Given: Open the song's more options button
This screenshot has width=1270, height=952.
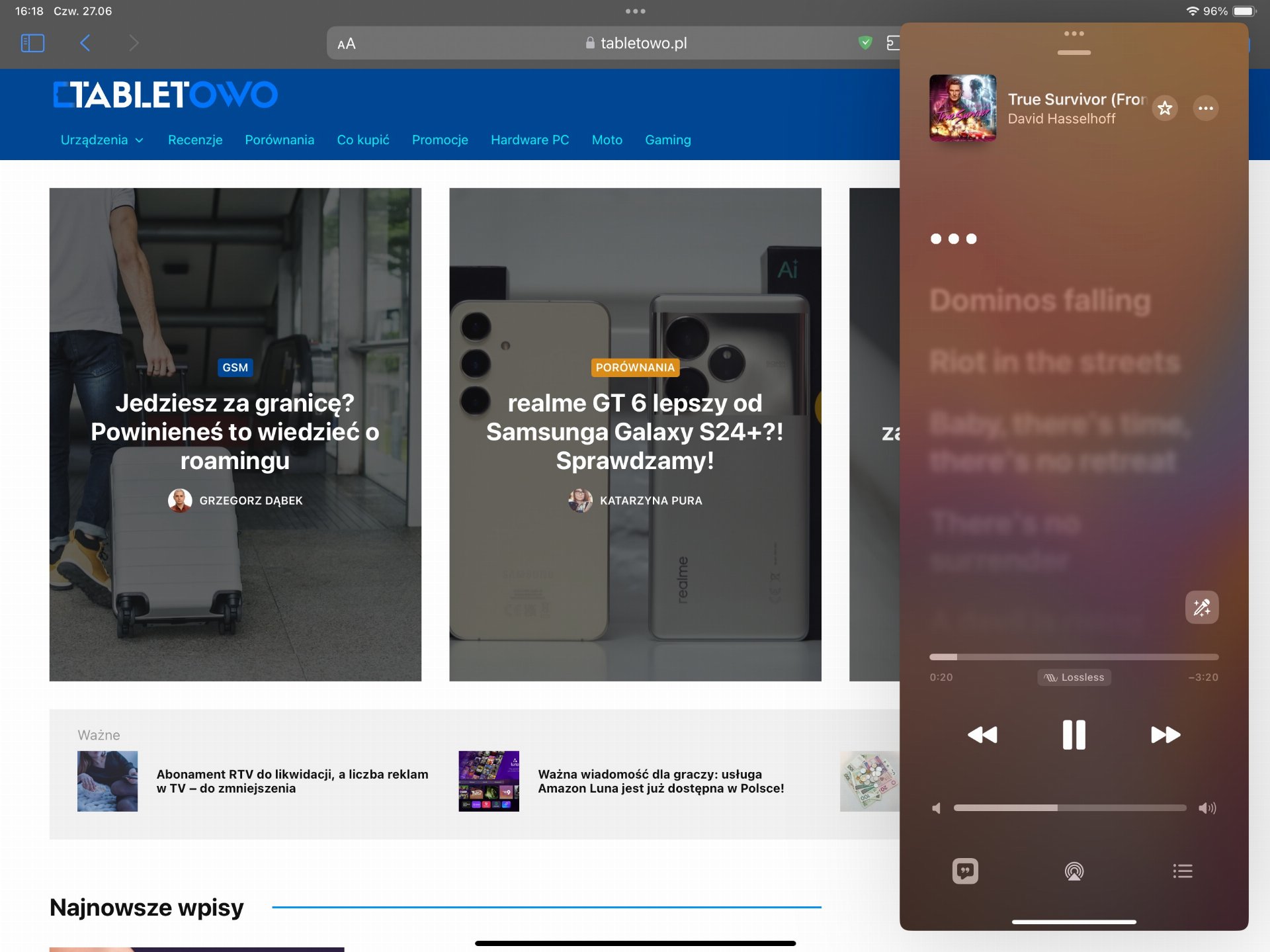Looking at the screenshot, I should pyautogui.click(x=1206, y=108).
